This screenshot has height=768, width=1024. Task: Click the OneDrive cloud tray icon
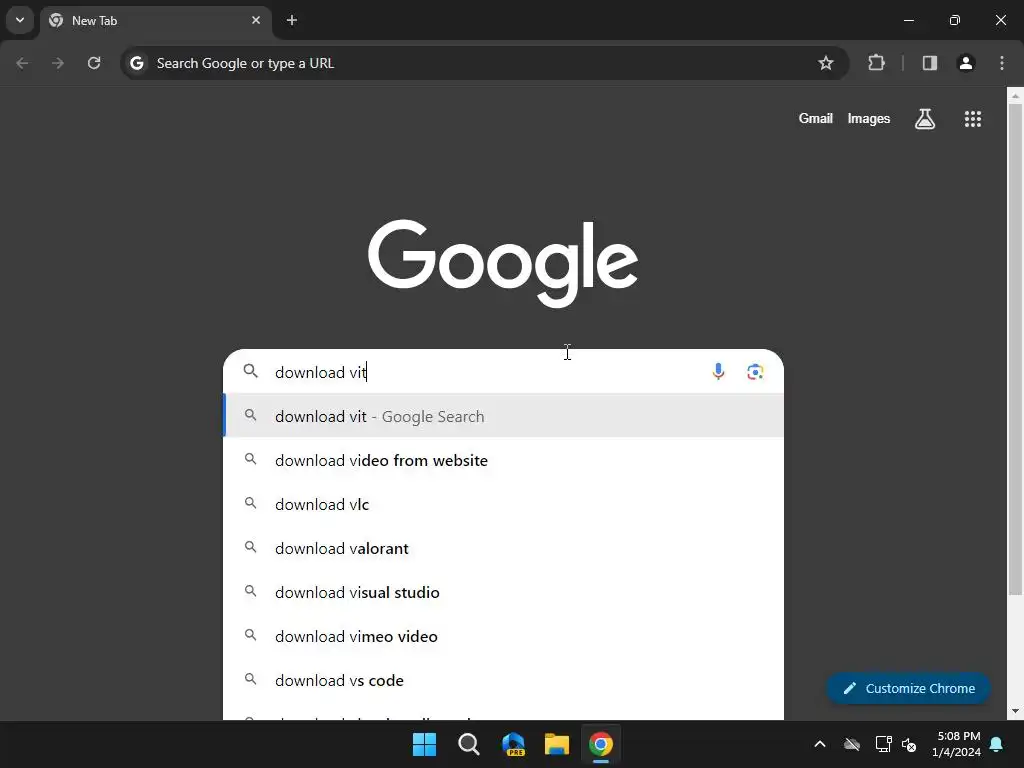852,744
